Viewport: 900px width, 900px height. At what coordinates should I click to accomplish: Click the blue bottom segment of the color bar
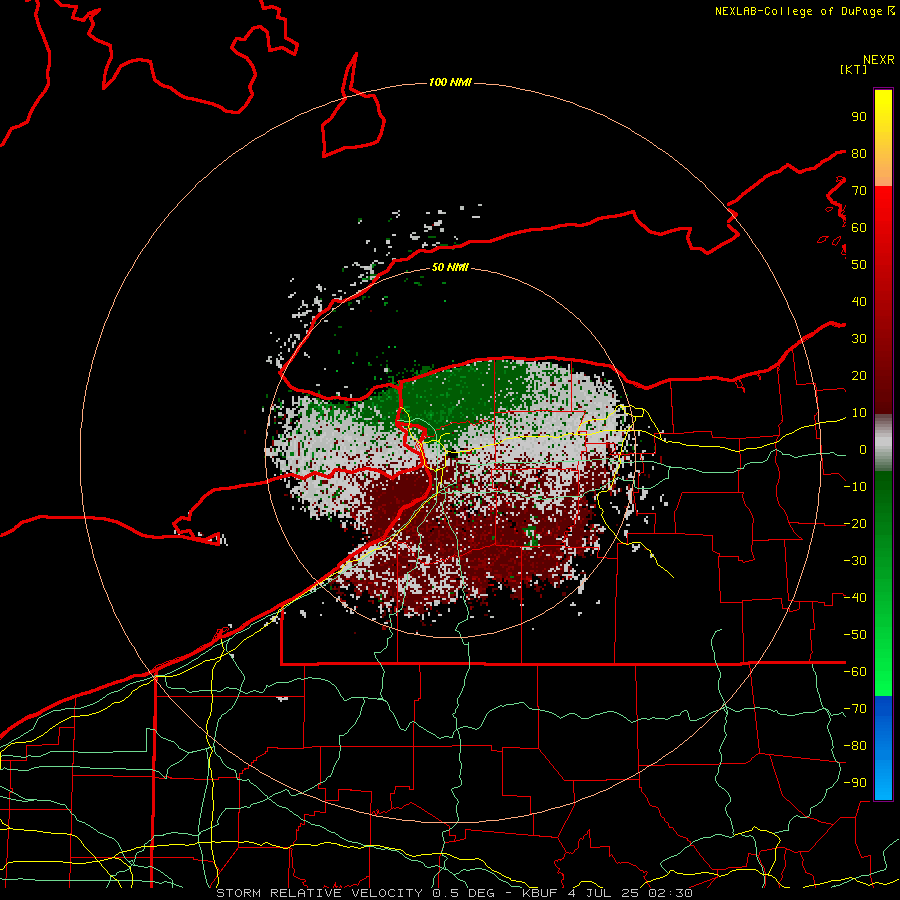coord(883,748)
